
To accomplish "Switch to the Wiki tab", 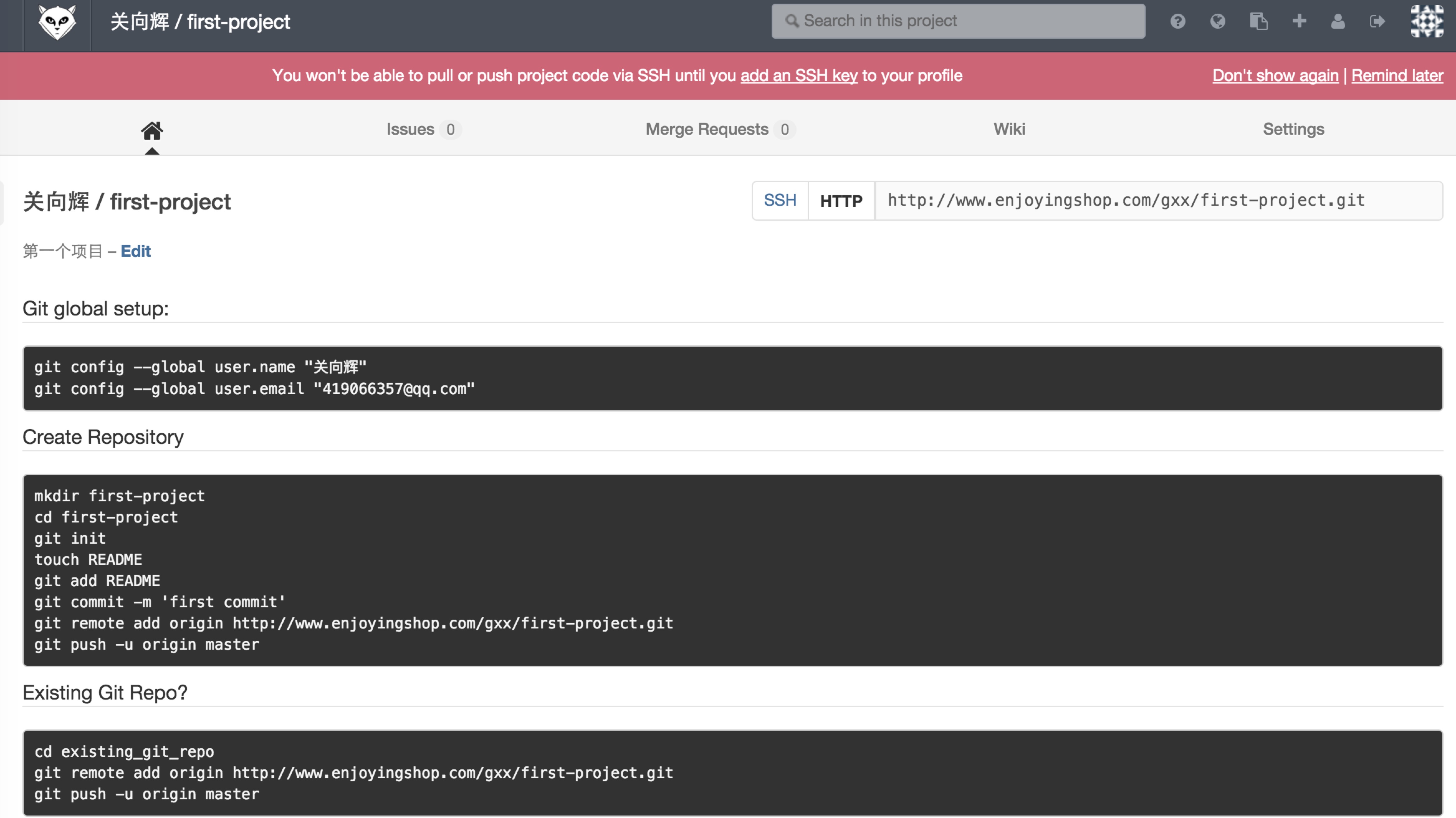I will pos(1009,129).
